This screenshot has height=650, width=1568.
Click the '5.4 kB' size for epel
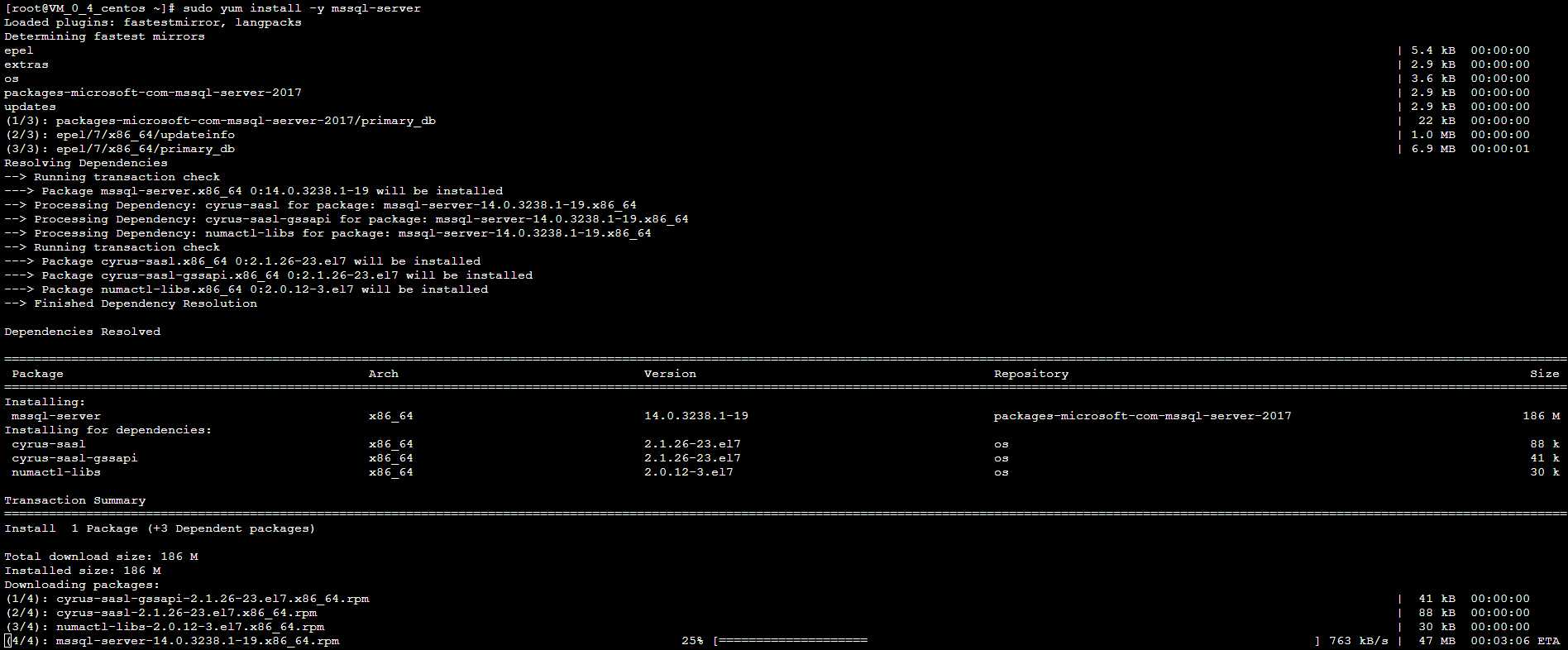(1433, 50)
